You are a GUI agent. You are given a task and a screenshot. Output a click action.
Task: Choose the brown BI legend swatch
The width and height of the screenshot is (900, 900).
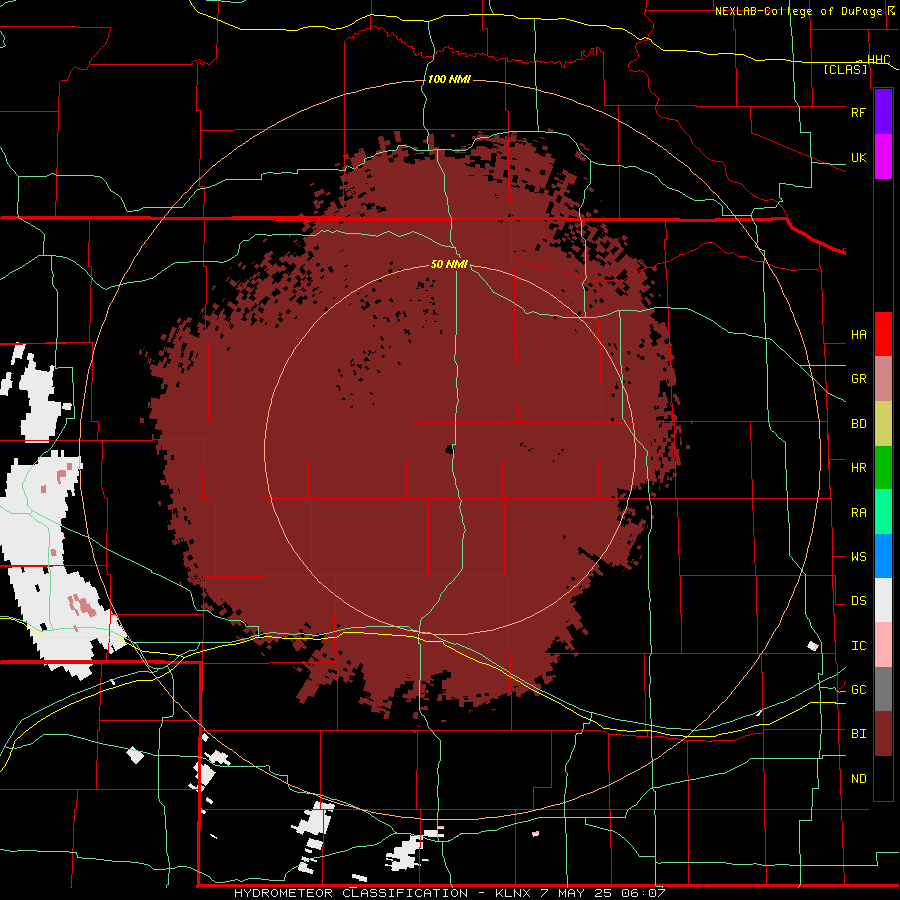click(x=883, y=734)
